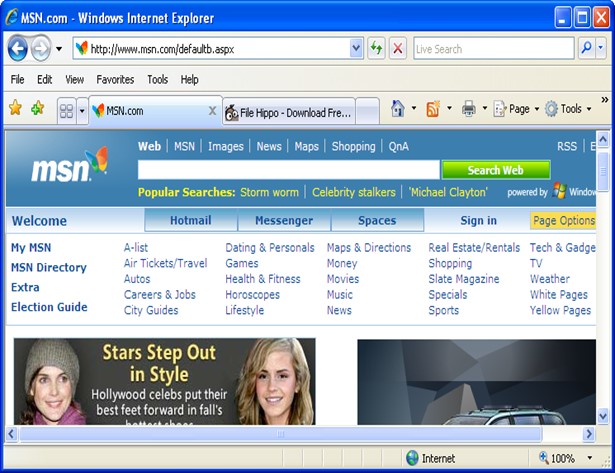This screenshot has height=473, width=615.
Task: Click the yellow Page Options button
Action: [x=563, y=220]
